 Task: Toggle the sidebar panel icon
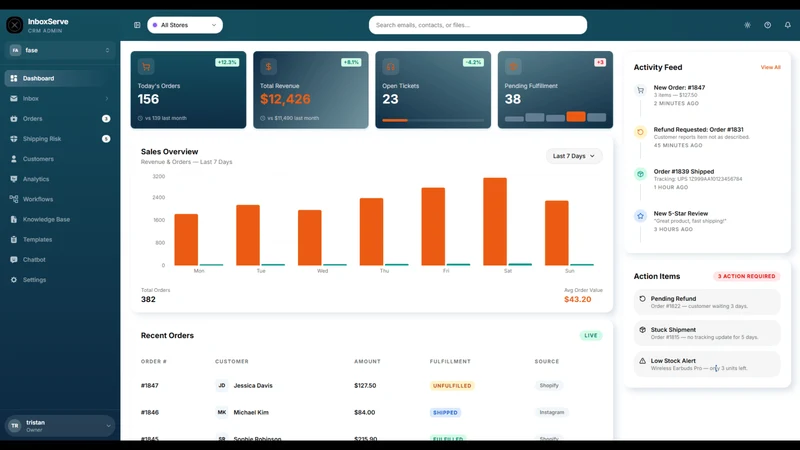[x=137, y=25]
